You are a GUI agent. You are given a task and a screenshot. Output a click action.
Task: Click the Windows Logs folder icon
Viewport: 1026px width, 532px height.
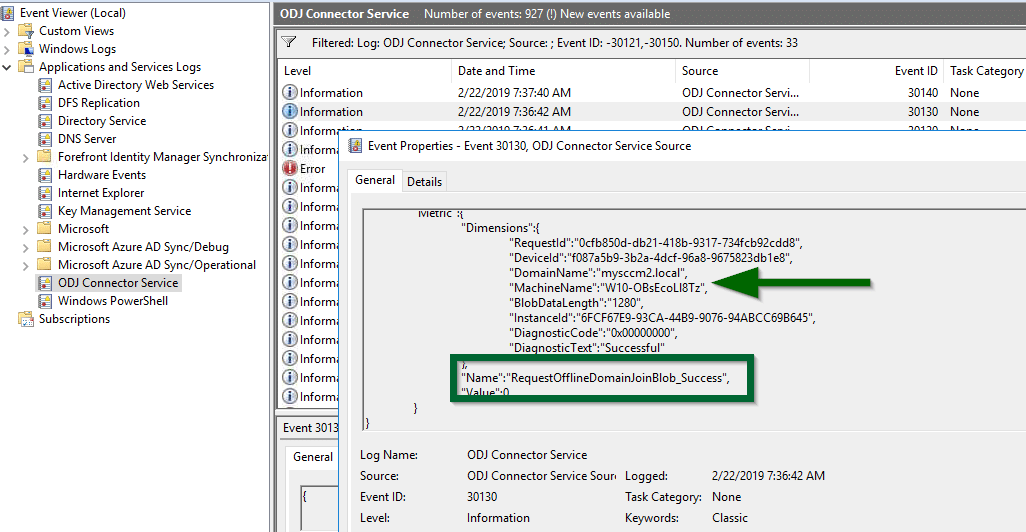pos(26,49)
